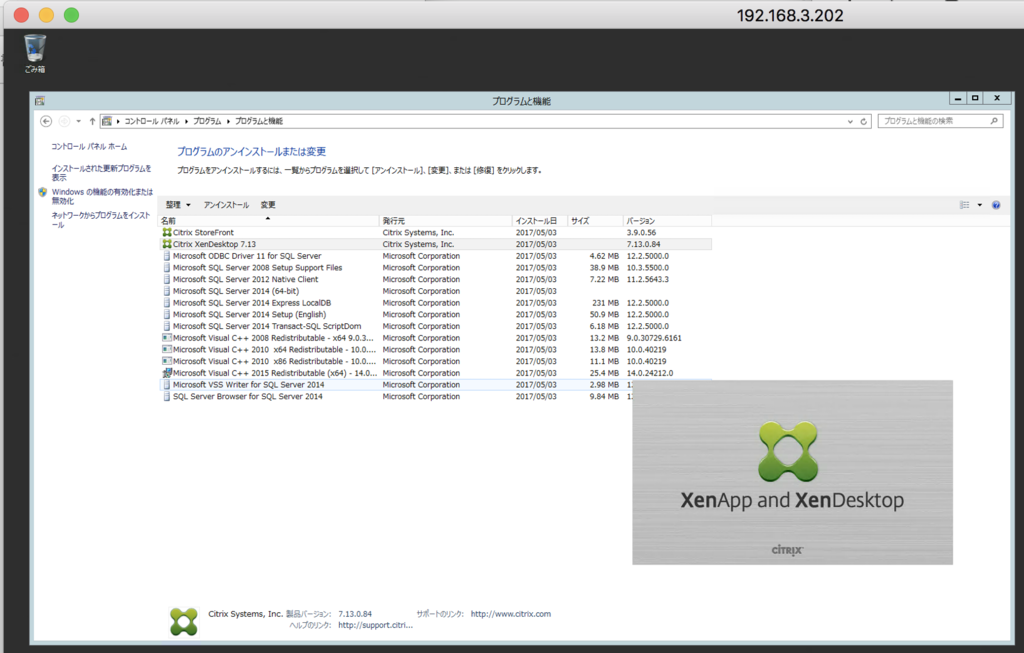This screenshot has height=653, width=1024.
Task: Sort by バージョン column header
Action: [667, 221]
